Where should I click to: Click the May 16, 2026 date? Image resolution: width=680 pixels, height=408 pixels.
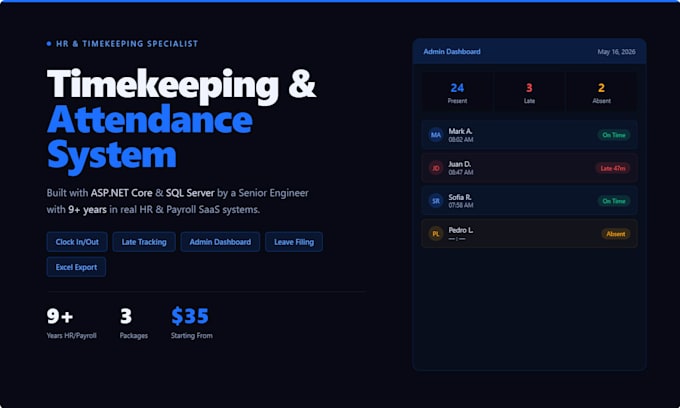[616, 52]
